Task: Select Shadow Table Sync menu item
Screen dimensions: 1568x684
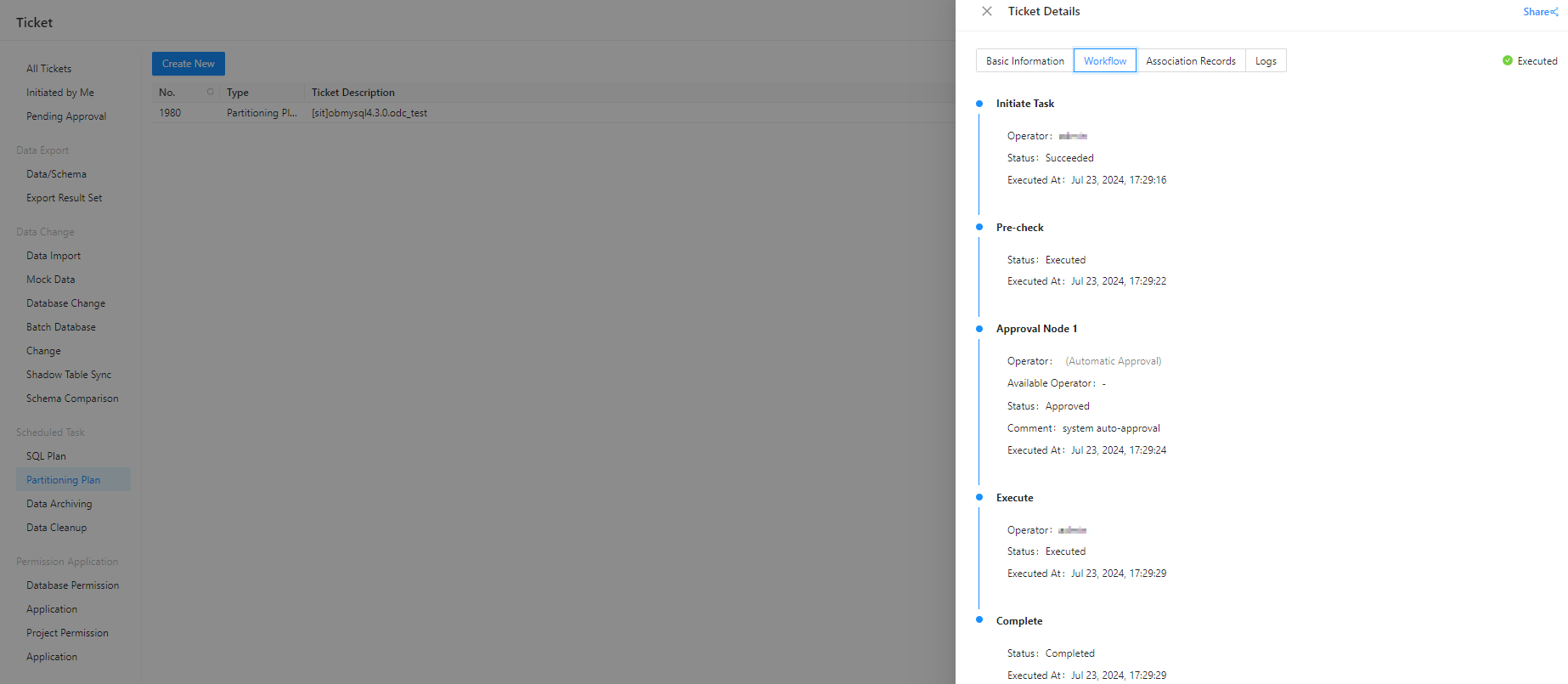Action: click(x=68, y=375)
